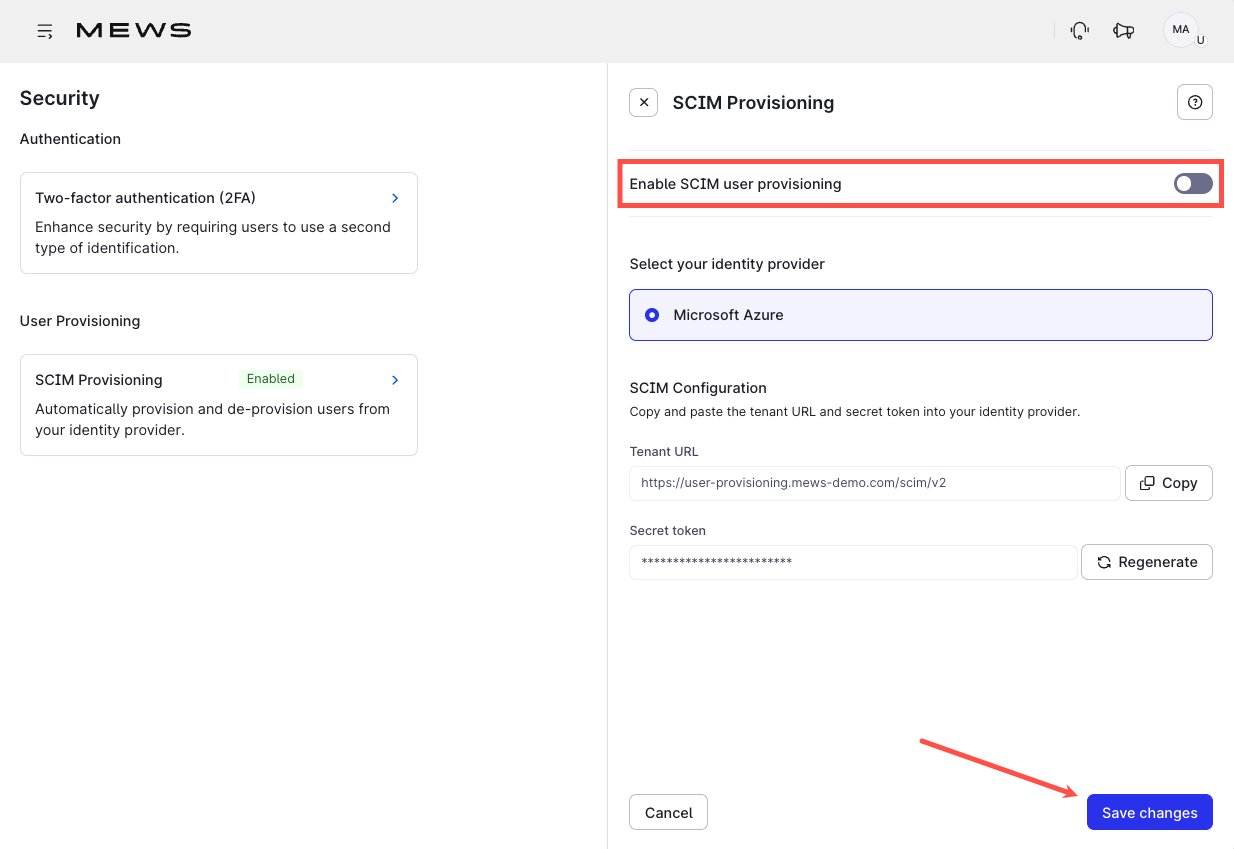This screenshot has width=1234, height=849.
Task: Select the Microsoft Azure radio option
Action: [x=920, y=315]
